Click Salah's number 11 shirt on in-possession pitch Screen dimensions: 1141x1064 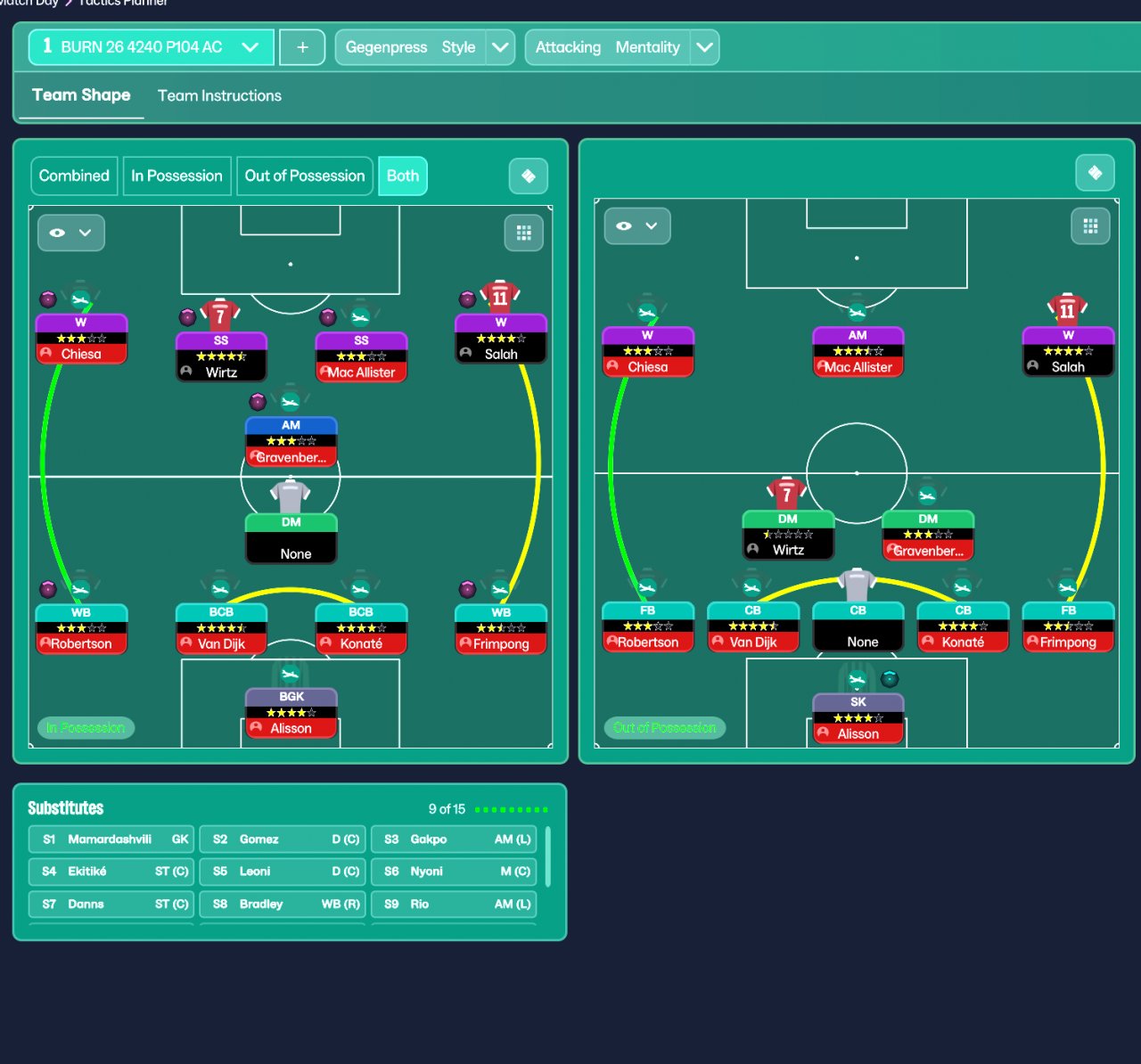(x=500, y=297)
